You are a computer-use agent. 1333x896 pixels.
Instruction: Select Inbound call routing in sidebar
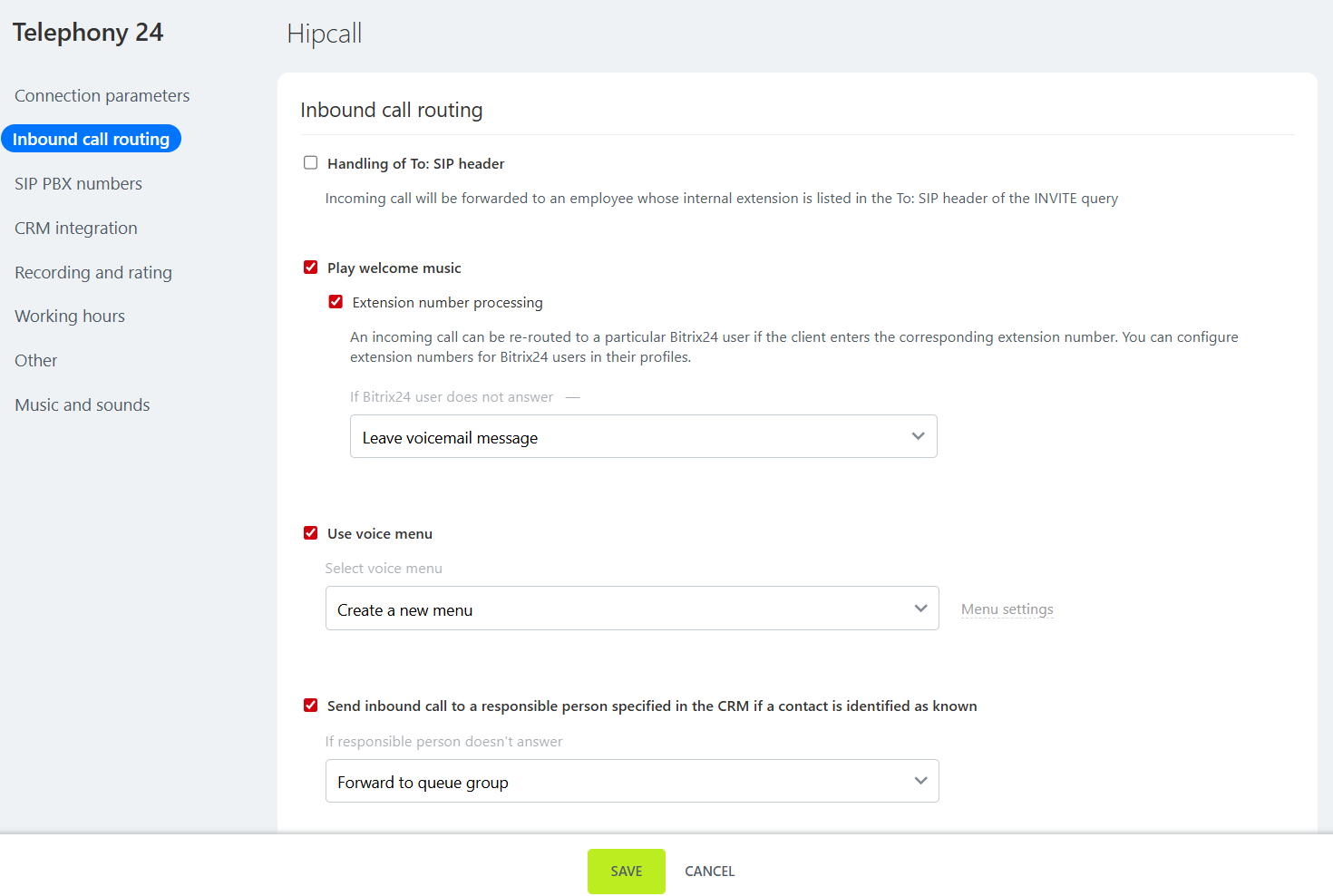click(x=91, y=139)
